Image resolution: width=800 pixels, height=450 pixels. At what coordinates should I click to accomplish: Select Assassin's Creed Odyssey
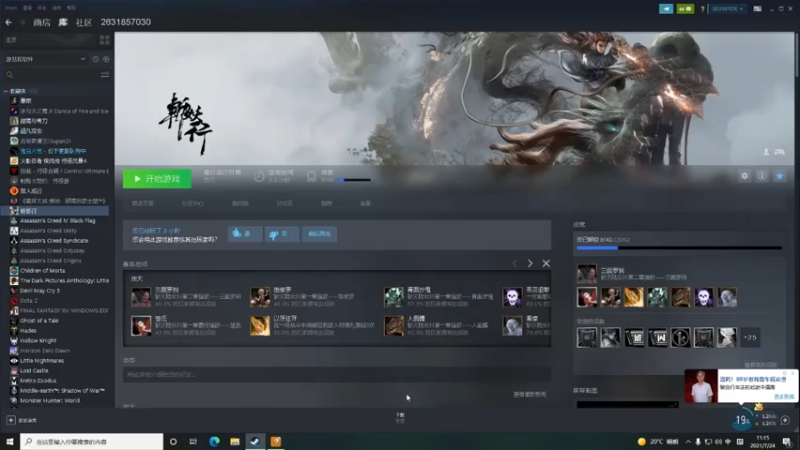[52, 251]
